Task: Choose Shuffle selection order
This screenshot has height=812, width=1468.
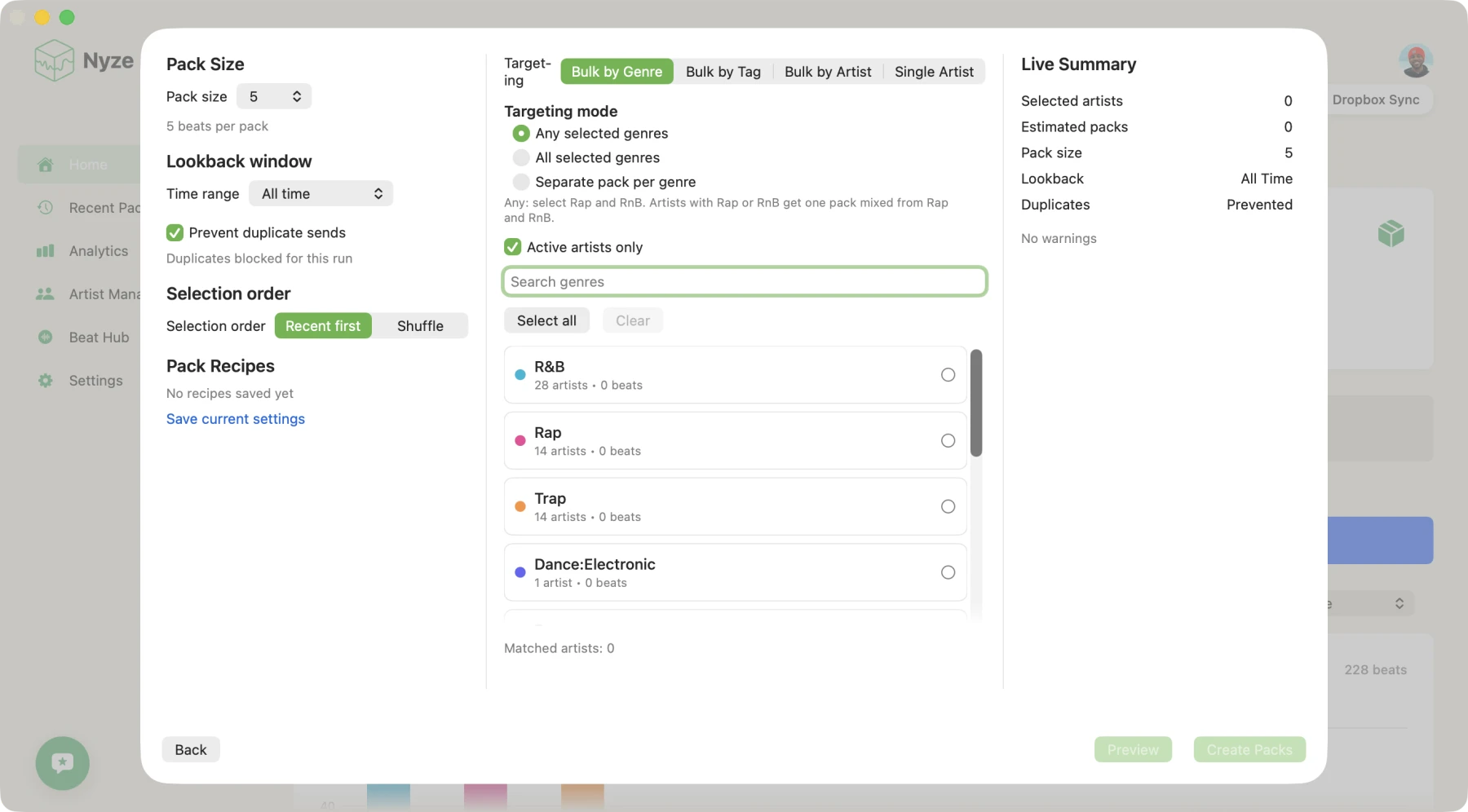Action: tap(420, 326)
